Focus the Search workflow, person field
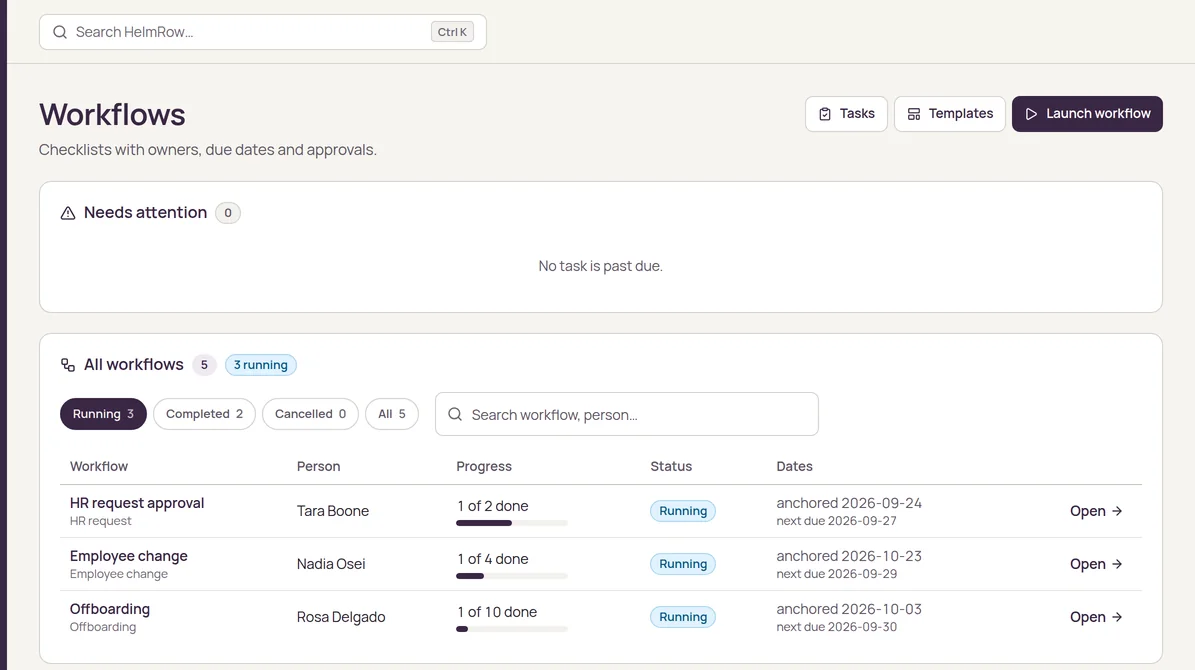Viewport: 1195px width, 670px height. click(x=626, y=414)
